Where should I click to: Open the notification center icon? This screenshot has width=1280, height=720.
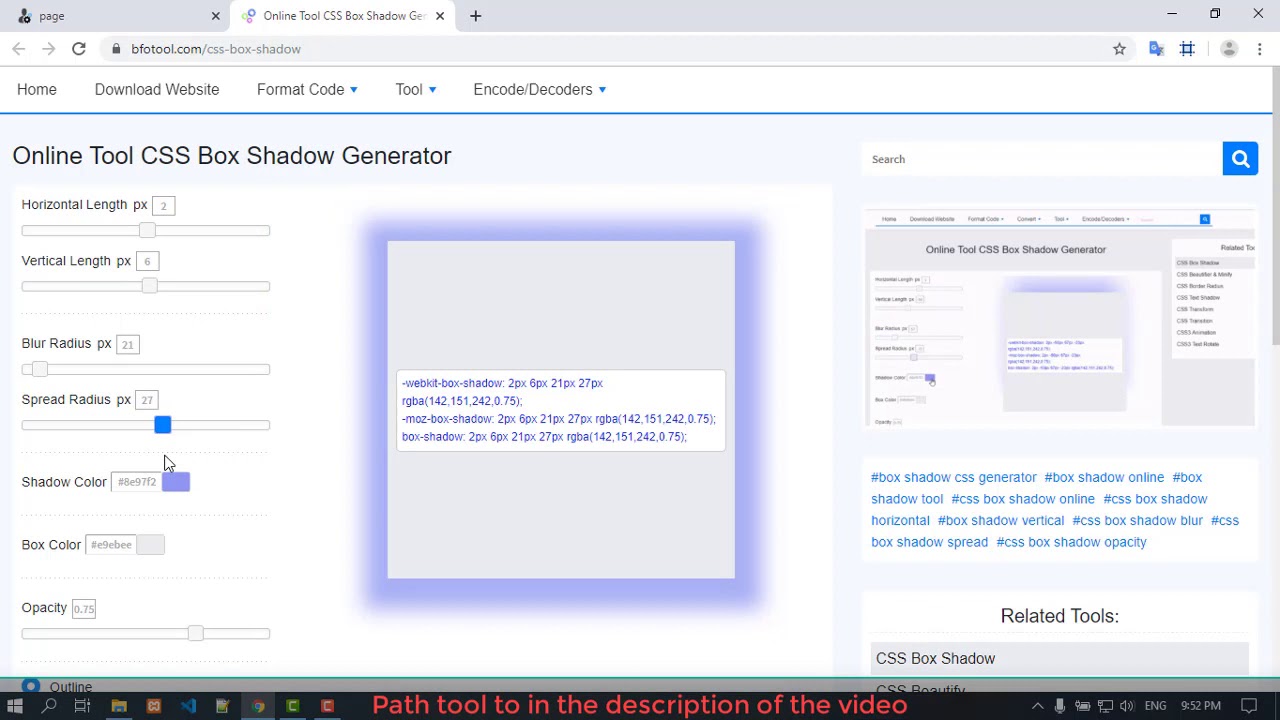pyautogui.click(x=1249, y=706)
